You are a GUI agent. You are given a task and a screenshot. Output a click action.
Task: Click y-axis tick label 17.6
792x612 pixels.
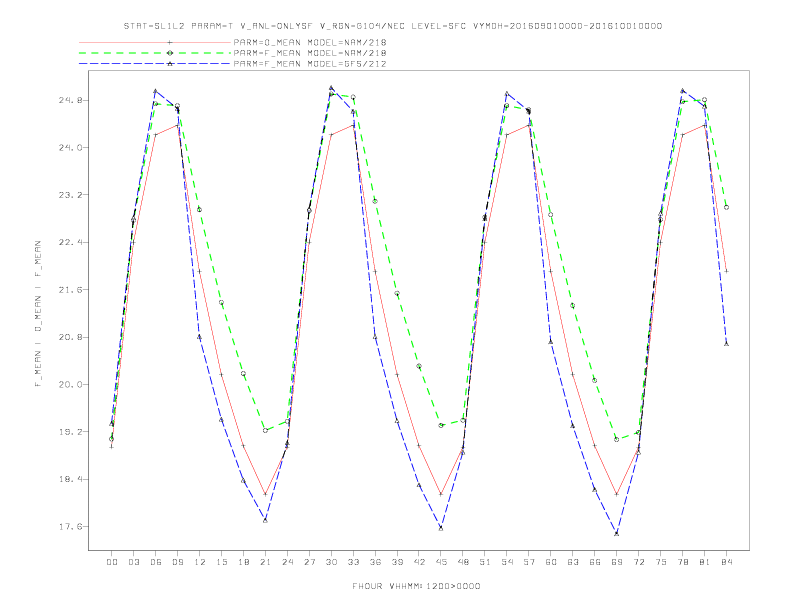pos(71,527)
